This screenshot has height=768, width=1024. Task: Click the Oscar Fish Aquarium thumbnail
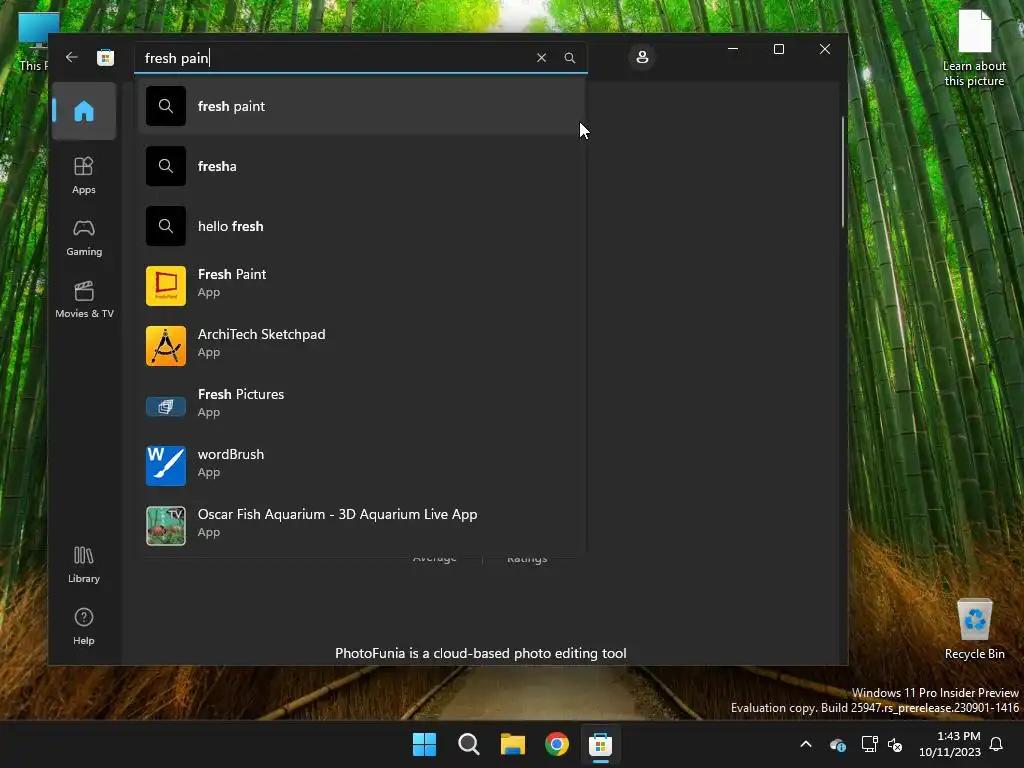(x=166, y=526)
